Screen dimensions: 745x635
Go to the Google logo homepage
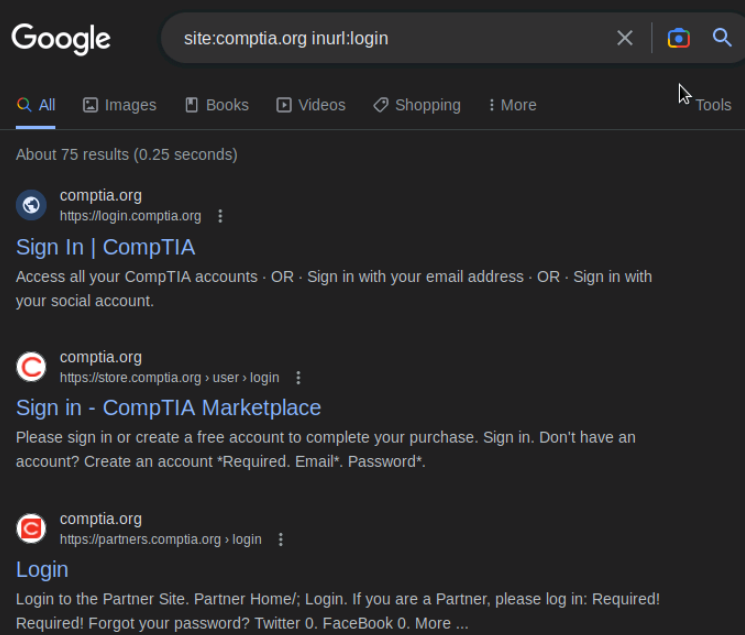pos(61,38)
